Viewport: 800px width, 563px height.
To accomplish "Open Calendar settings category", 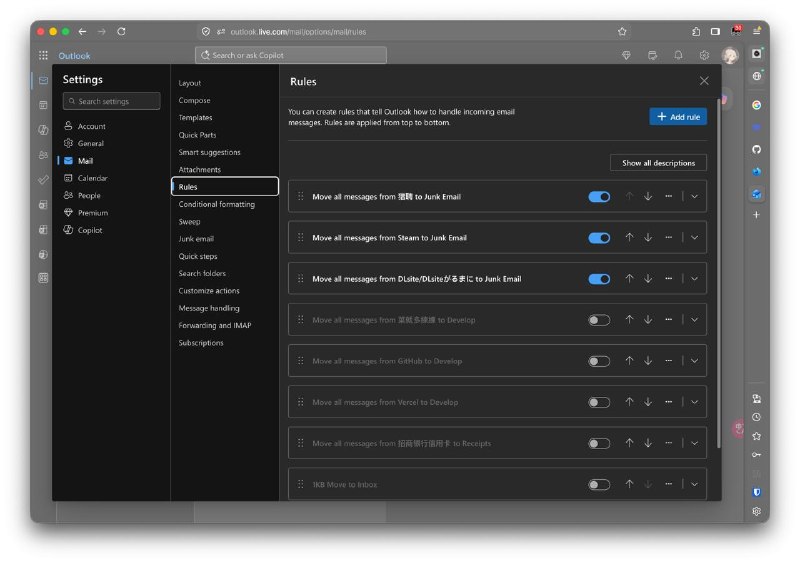I will (92, 178).
